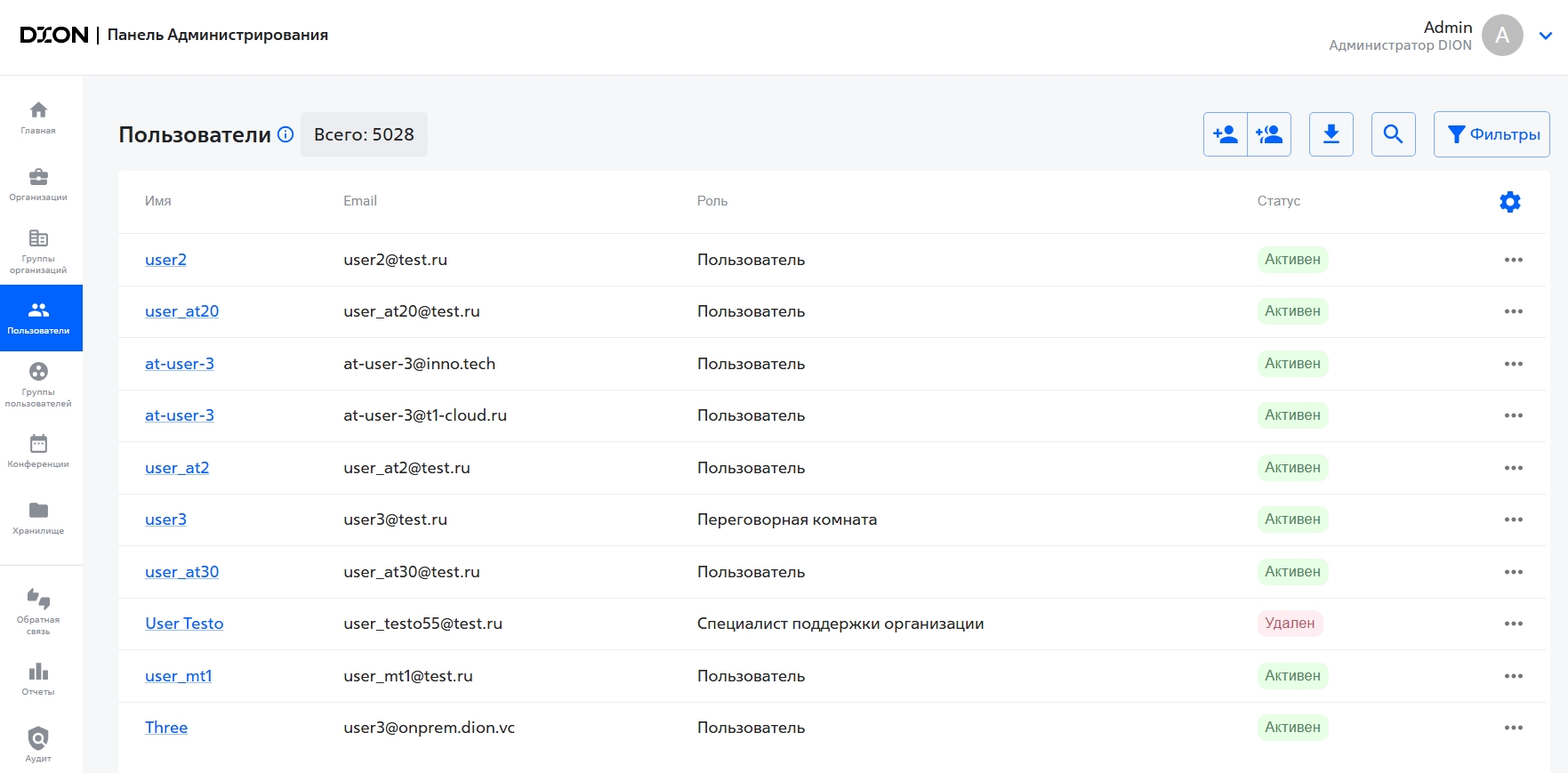Open Группы организаций section
The height and width of the screenshot is (773, 1568).
(38, 252)
